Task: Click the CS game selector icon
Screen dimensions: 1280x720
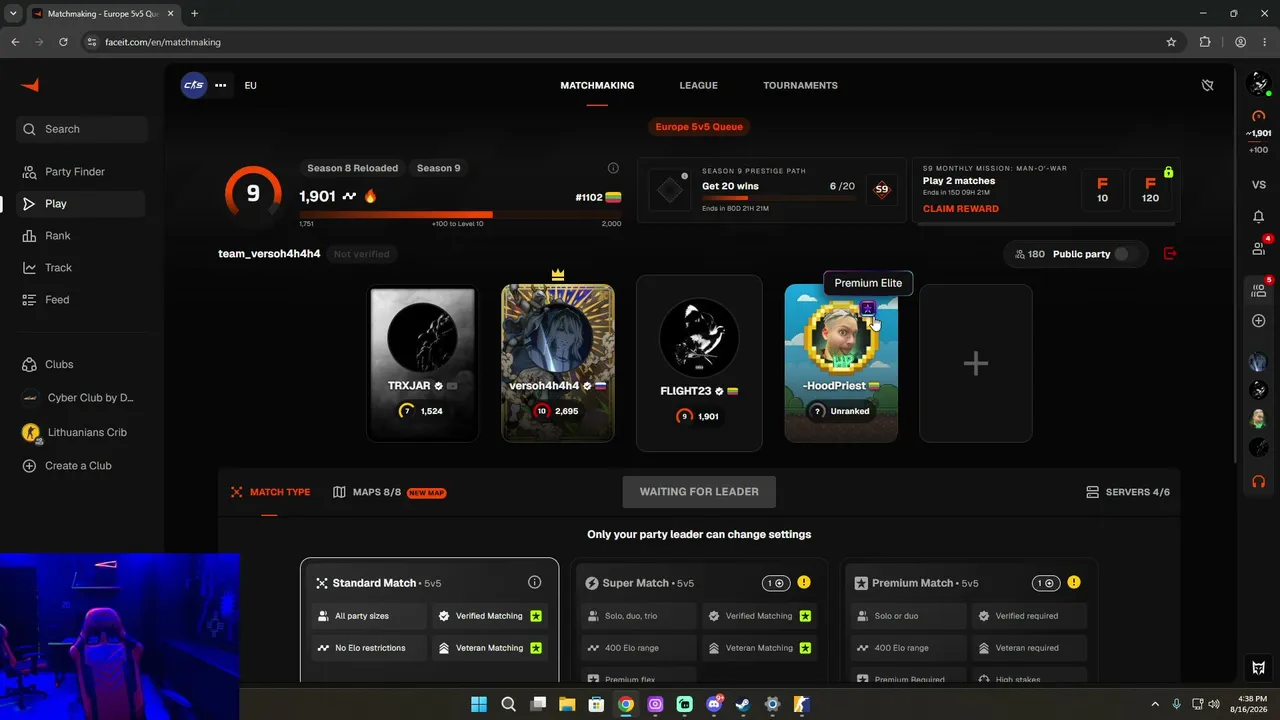Action: (194, 85)
